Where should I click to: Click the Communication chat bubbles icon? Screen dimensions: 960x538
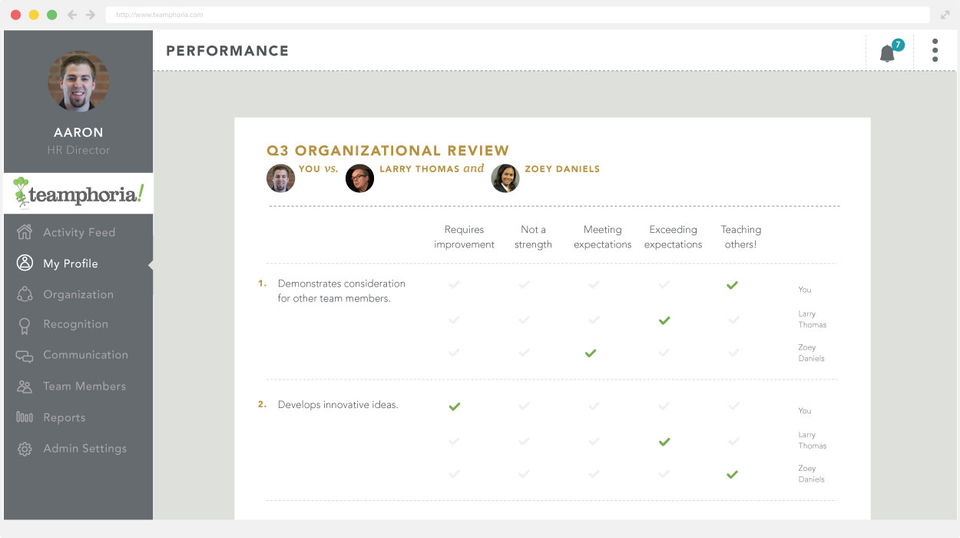point(25,356)
